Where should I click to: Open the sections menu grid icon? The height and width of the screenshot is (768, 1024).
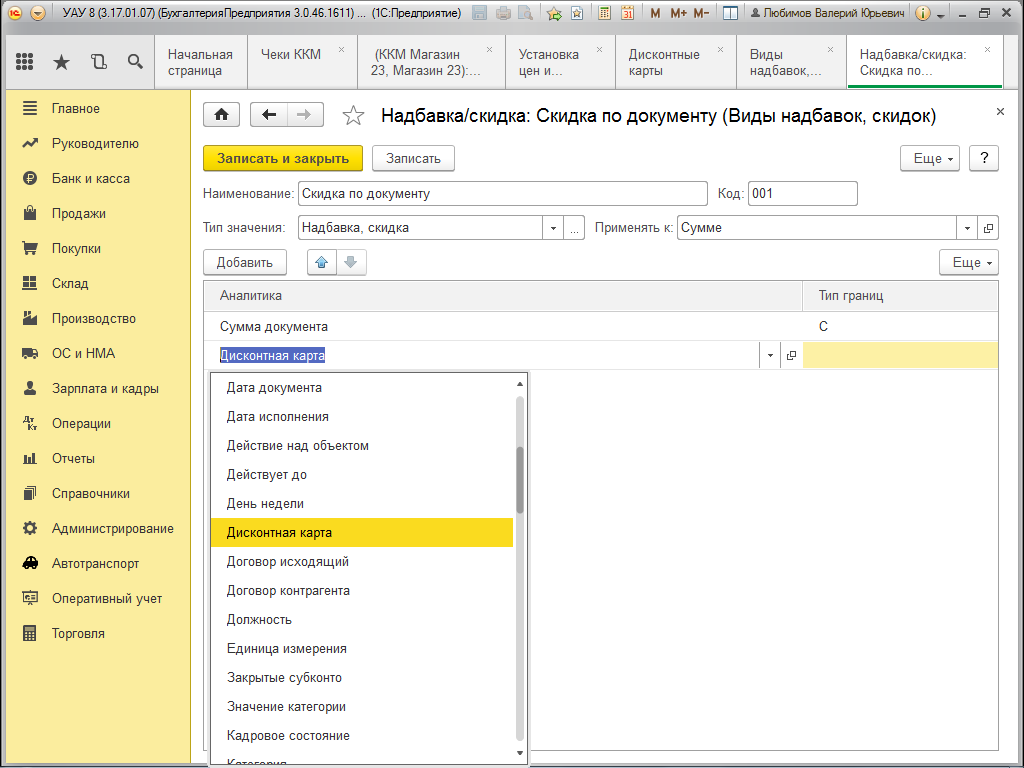click(25, 62)
